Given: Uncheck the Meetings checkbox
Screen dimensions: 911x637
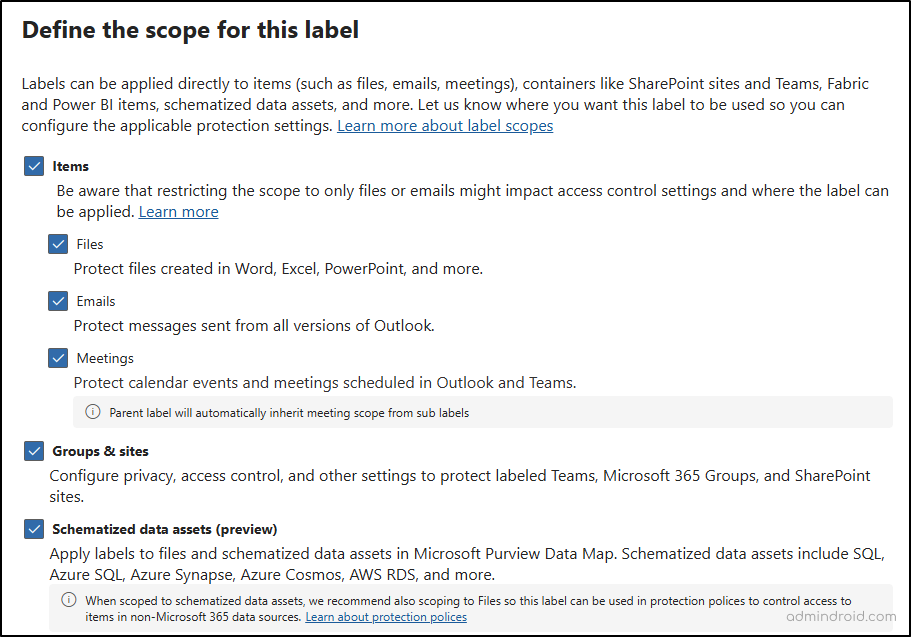Looking at the screenshot, I should (x=58, y=358).
